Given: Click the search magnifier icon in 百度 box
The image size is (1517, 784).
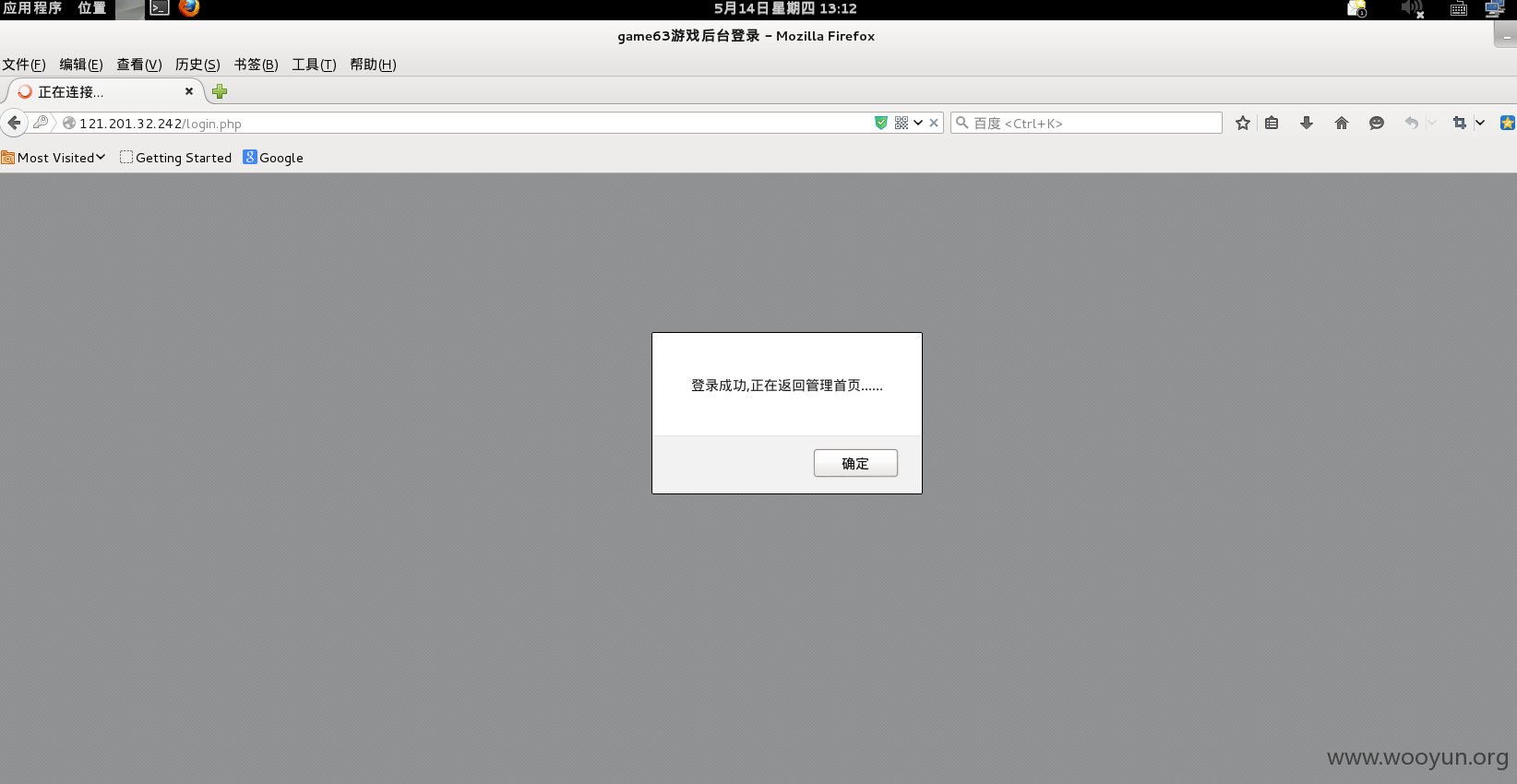Looking at the screenshot, I should 962,123.
